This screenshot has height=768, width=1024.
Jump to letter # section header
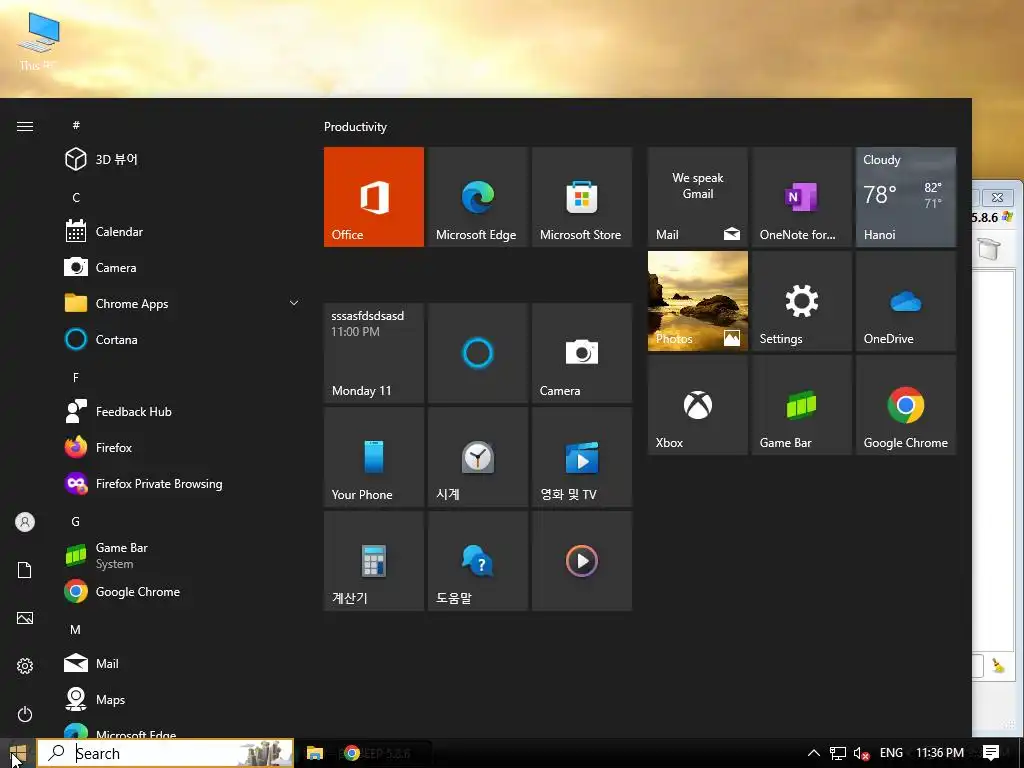(x=76, y=125)
